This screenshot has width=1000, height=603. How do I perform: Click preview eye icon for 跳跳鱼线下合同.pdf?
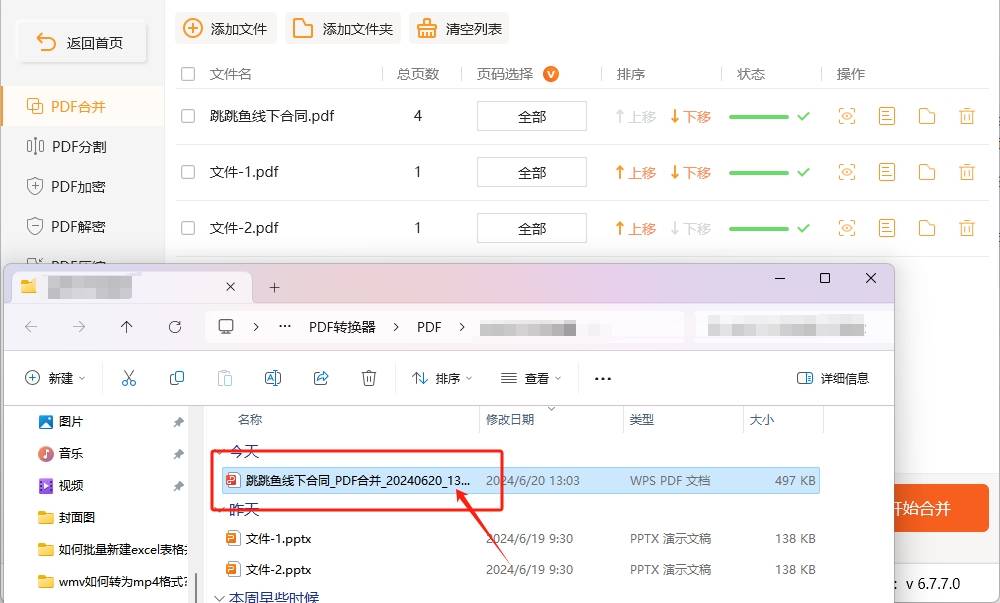pyautogui.click(x=847, y=117)
